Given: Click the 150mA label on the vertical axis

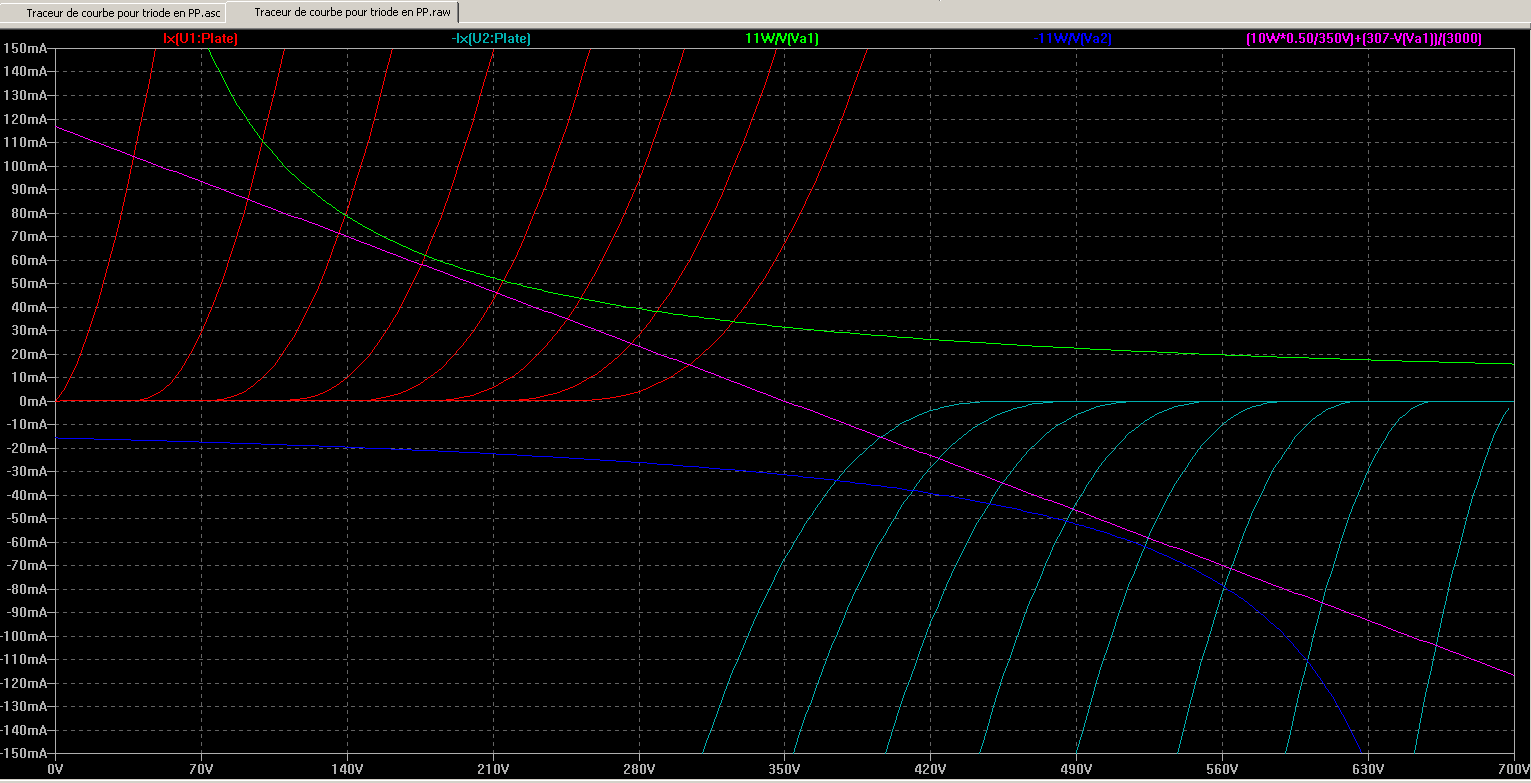Looking at the screenshot, I should [25, 48].
